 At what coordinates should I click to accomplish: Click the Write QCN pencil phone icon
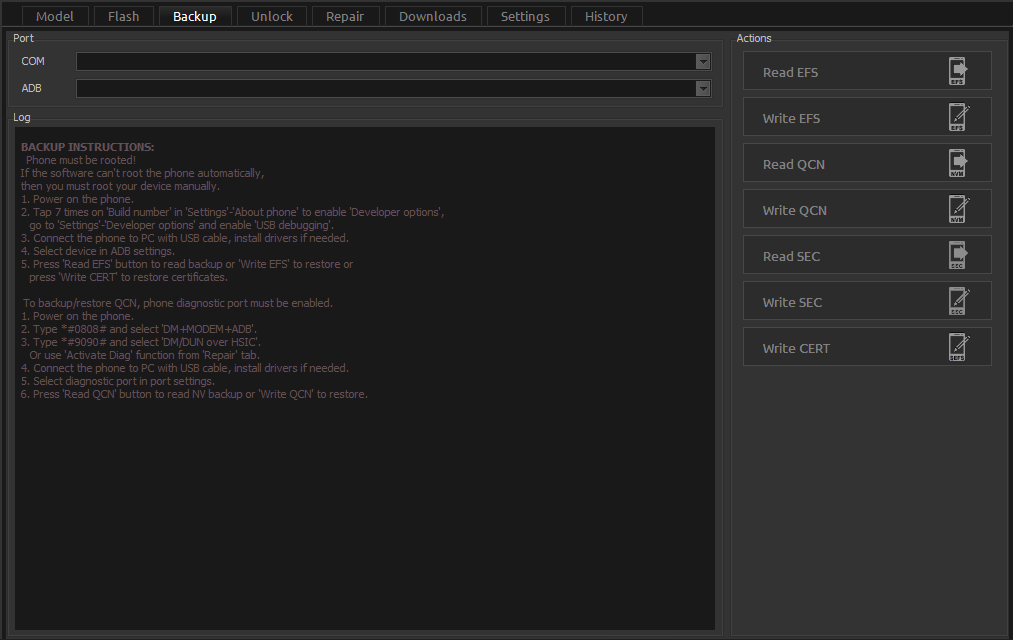click(958, 210)
